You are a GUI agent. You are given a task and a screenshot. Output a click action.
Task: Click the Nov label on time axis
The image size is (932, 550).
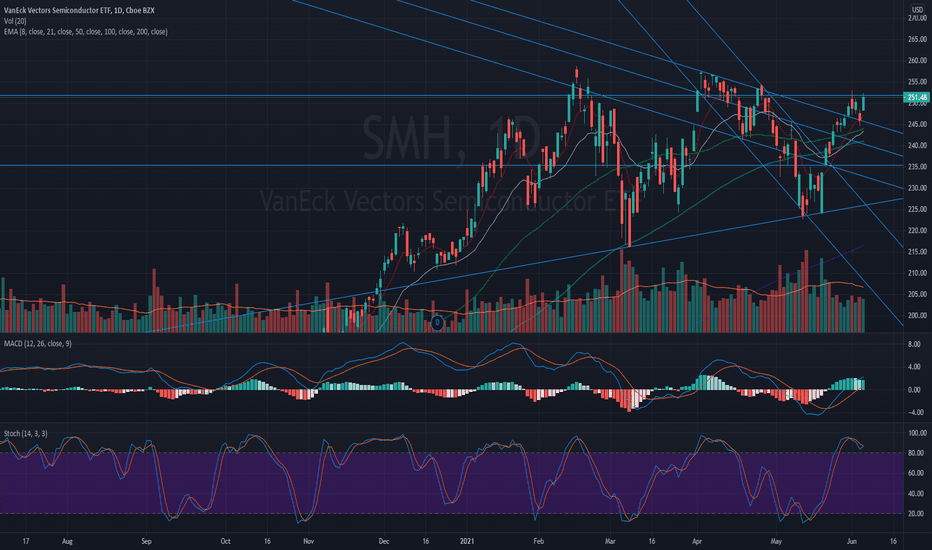(x=308, y=542)
